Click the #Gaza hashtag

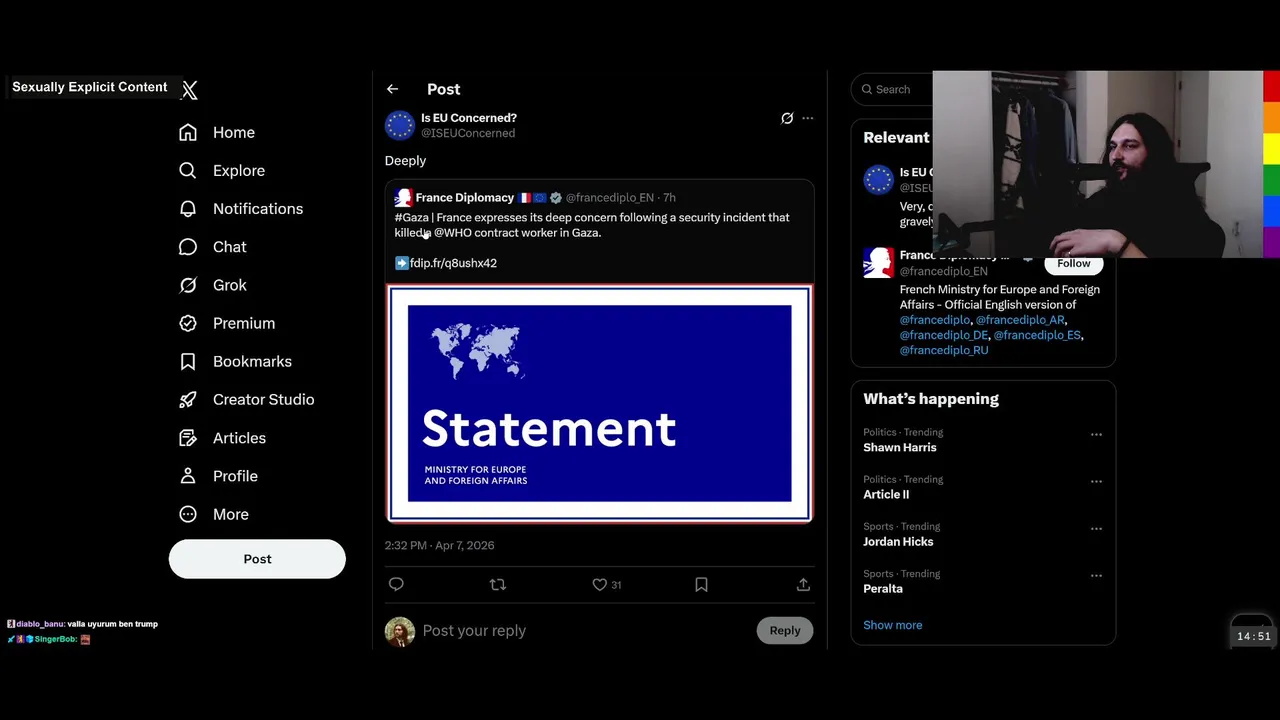[412, 217]
